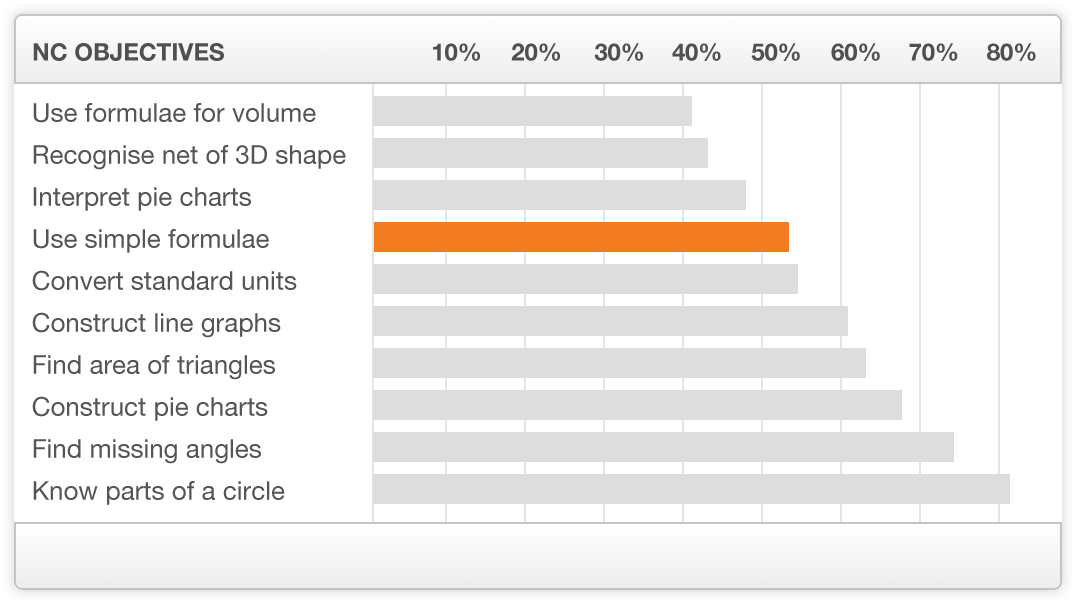
Task: Select the 10% axis header
Action: pos(456,53)
